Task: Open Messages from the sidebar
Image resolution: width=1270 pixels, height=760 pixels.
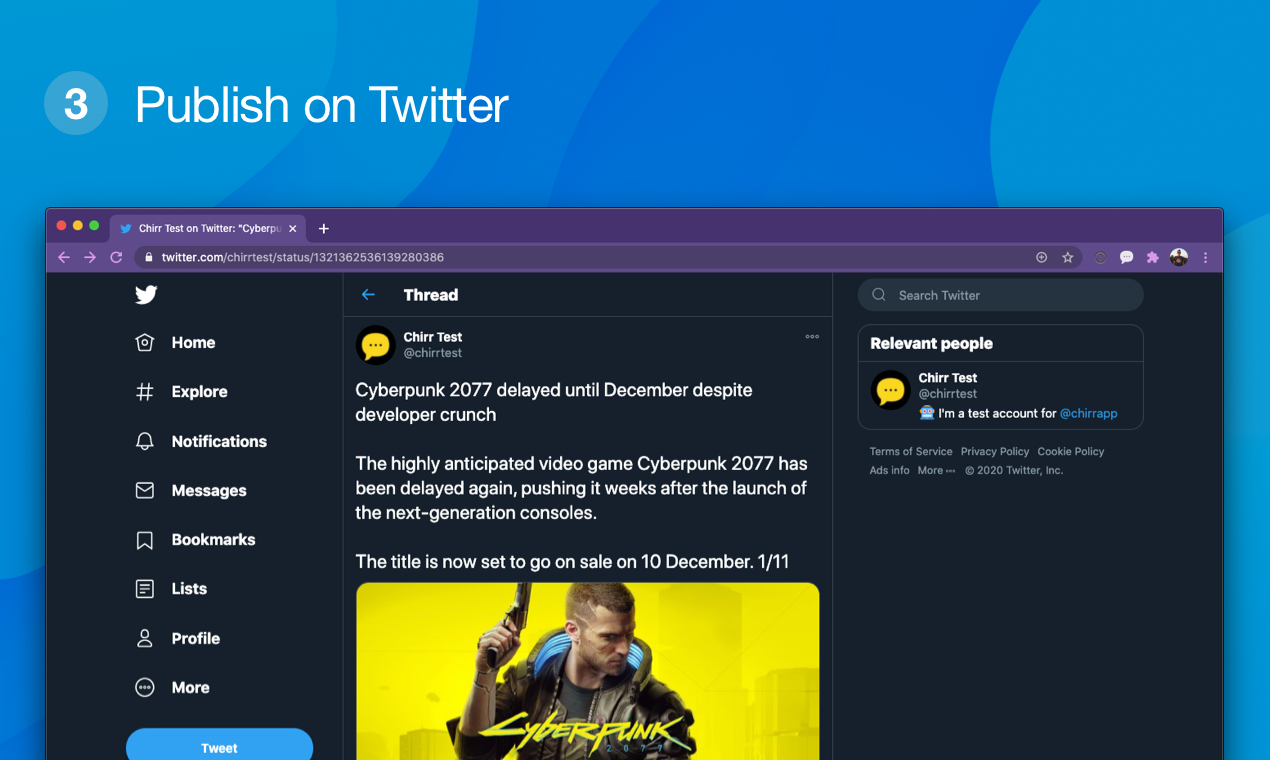Action: coord(190,490)
